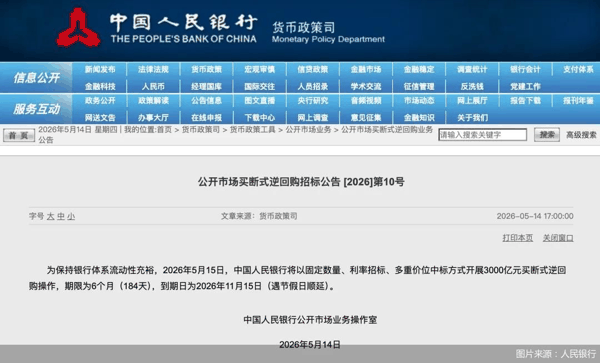
Task: Set font size to 小
Action: click(x=71, y=216)
